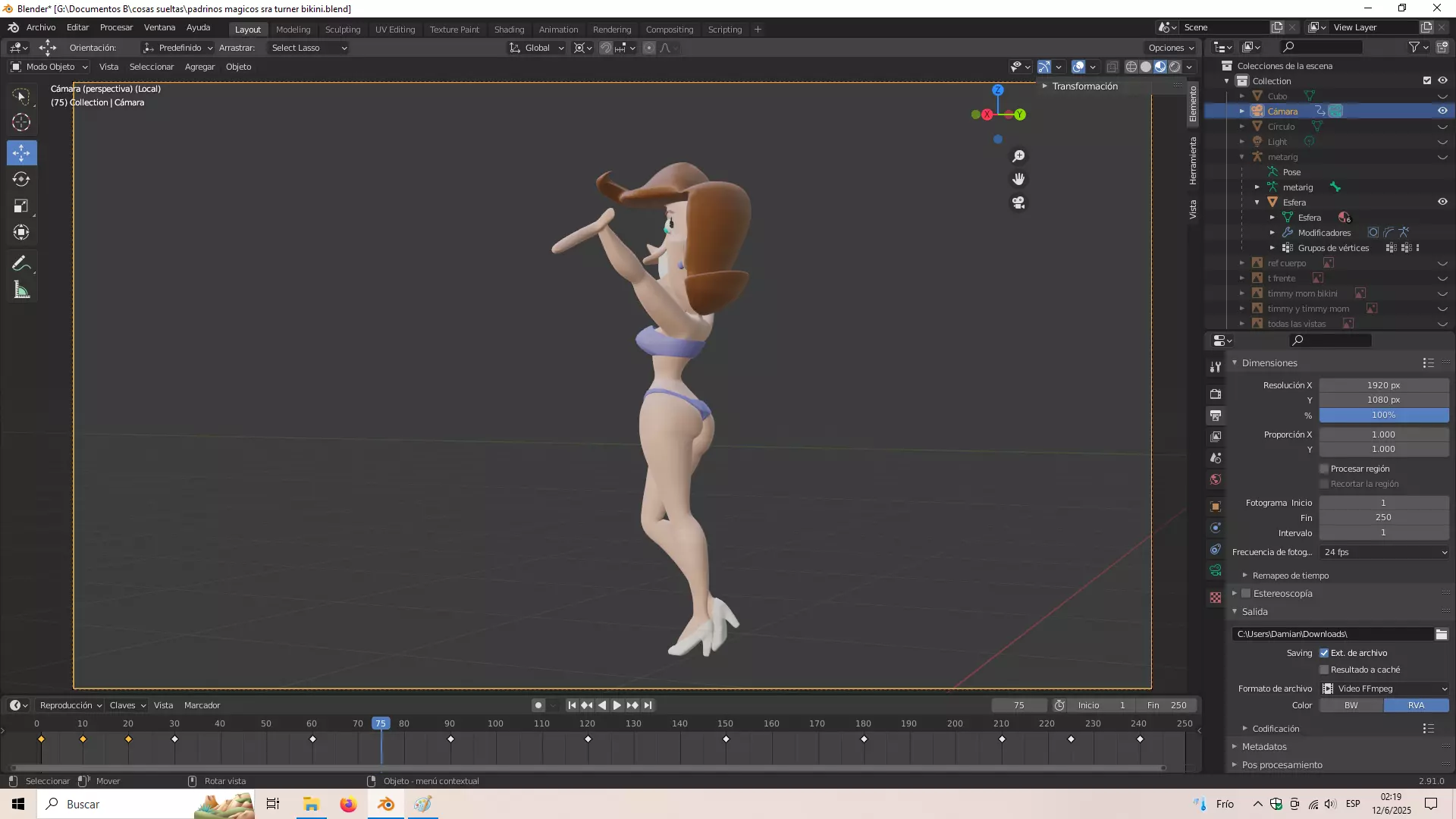Toggle X-ray mode in viewport header
Screen dimensions: 1456x819
(1112, 67)
